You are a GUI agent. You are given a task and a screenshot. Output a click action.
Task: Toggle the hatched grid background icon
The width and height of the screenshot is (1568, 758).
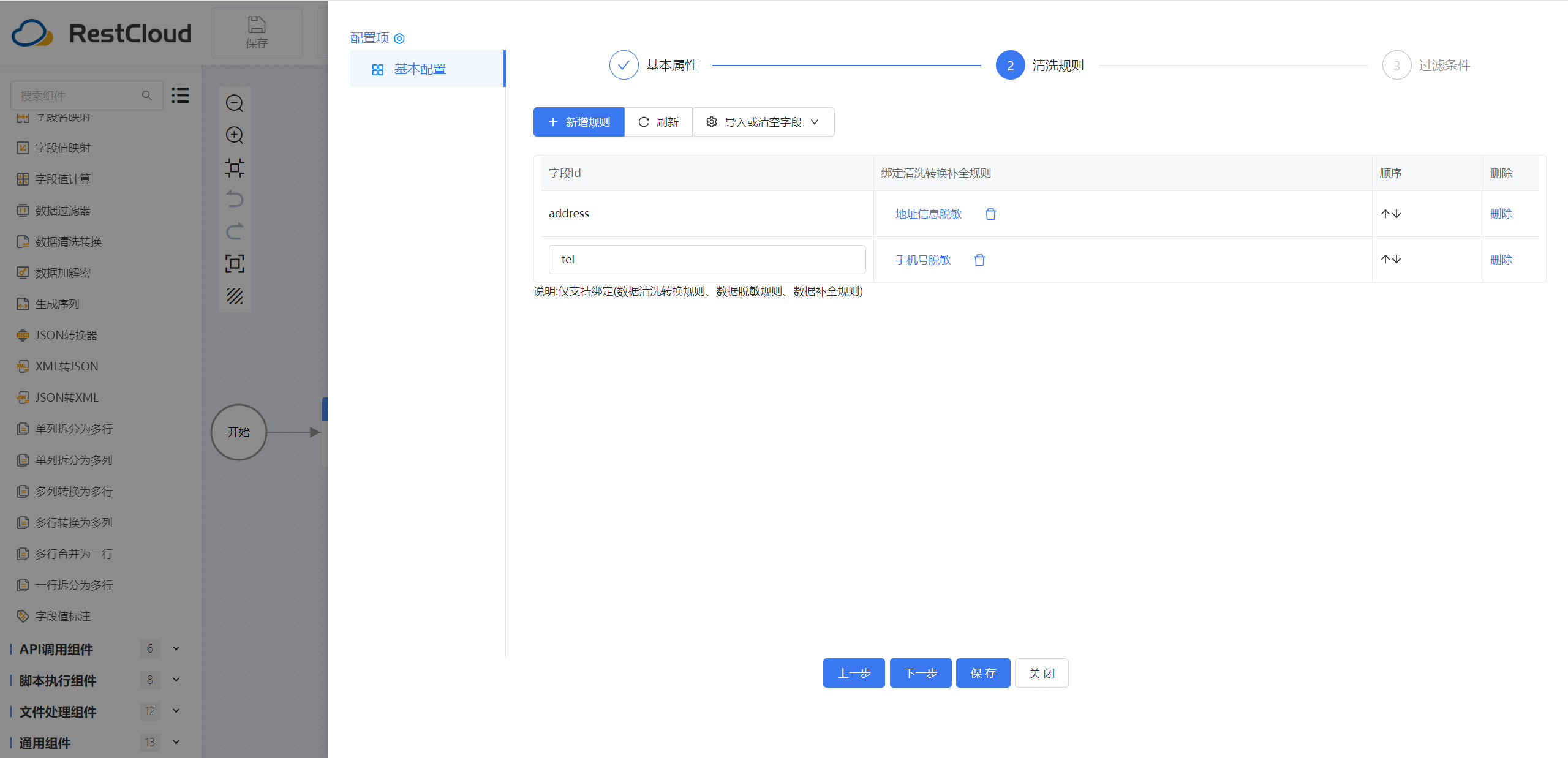tap(235, 296)
